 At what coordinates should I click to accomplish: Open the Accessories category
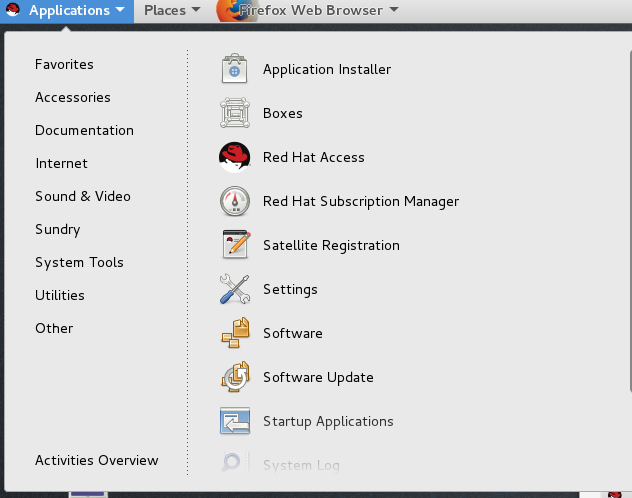[x=73, y=98]
